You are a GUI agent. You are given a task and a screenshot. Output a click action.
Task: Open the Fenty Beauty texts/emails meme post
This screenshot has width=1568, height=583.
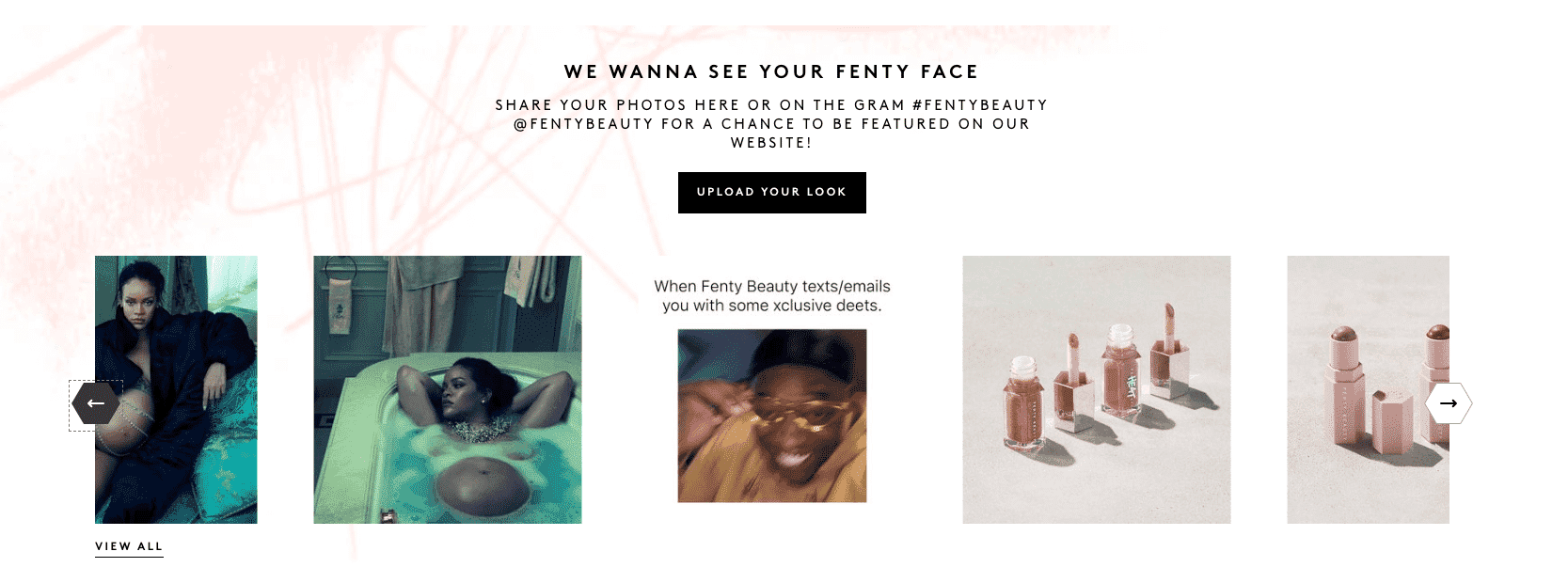pyautogui.click(x=771, y=389)
